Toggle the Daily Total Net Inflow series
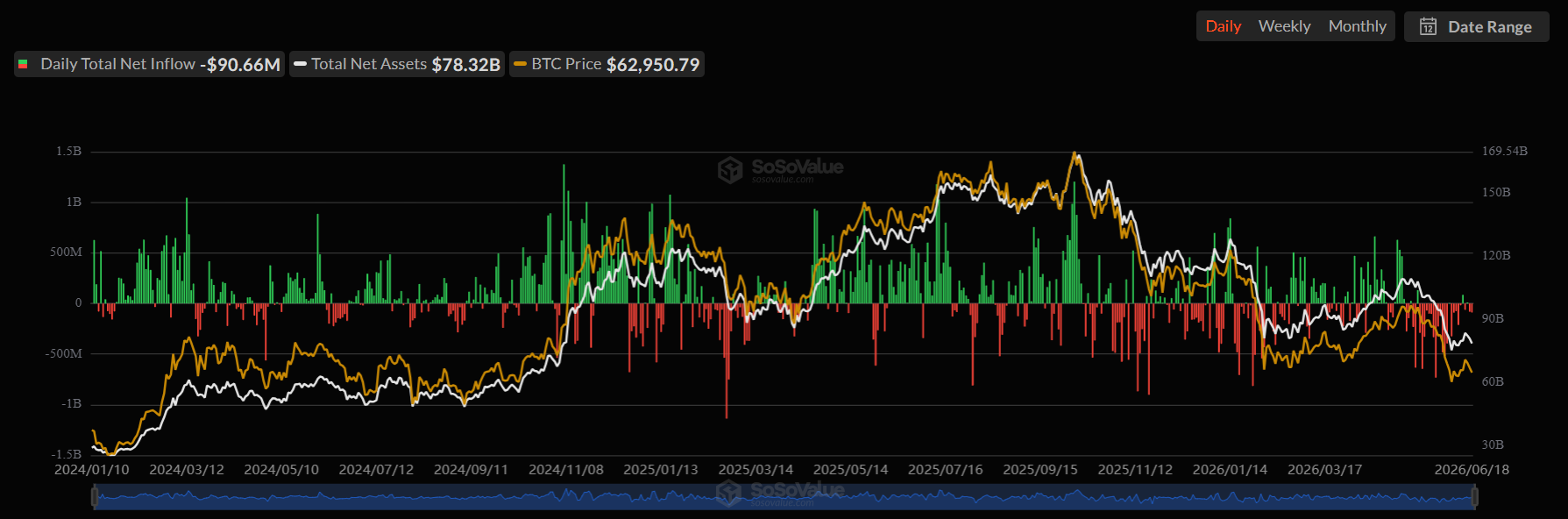1568x519 pixels. pos(149,64)
